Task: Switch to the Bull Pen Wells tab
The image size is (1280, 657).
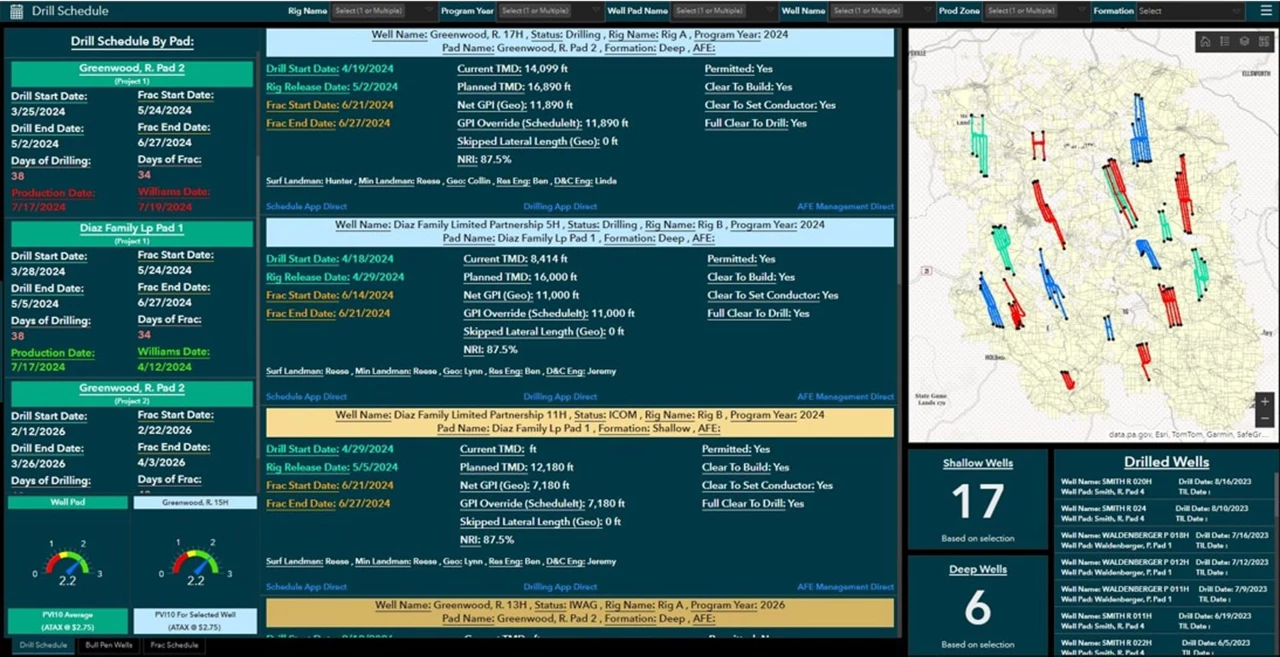Action: [108, 646]
